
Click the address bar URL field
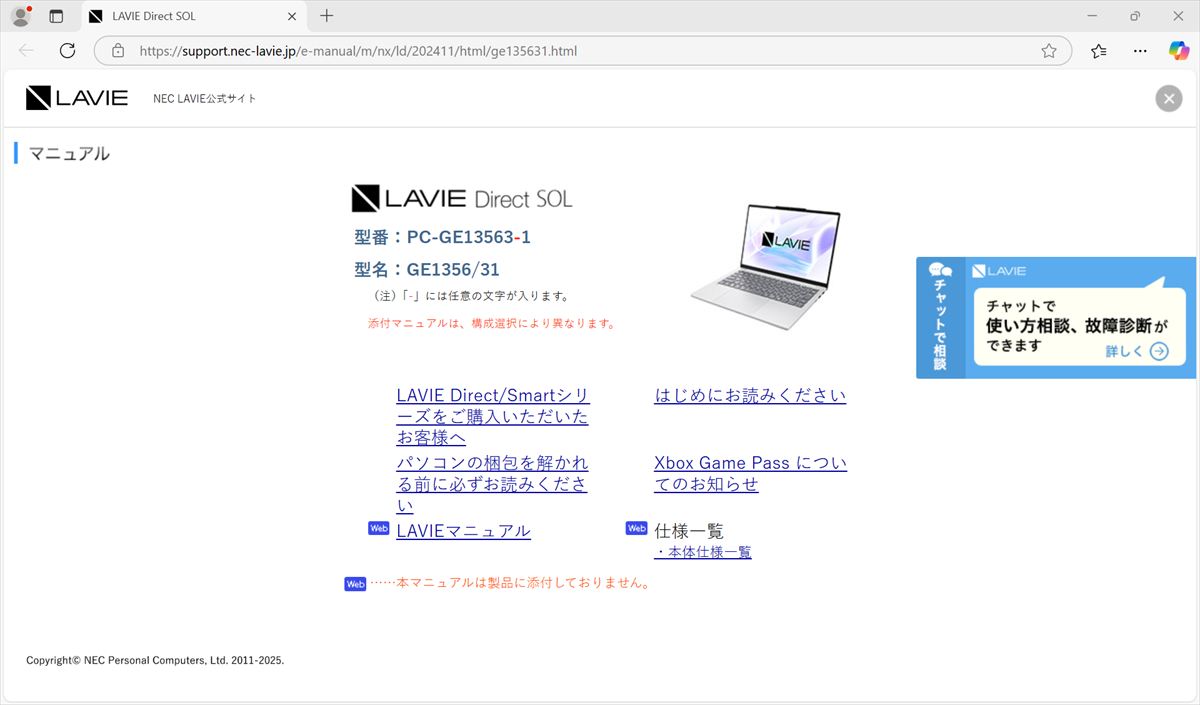(582, 51)
